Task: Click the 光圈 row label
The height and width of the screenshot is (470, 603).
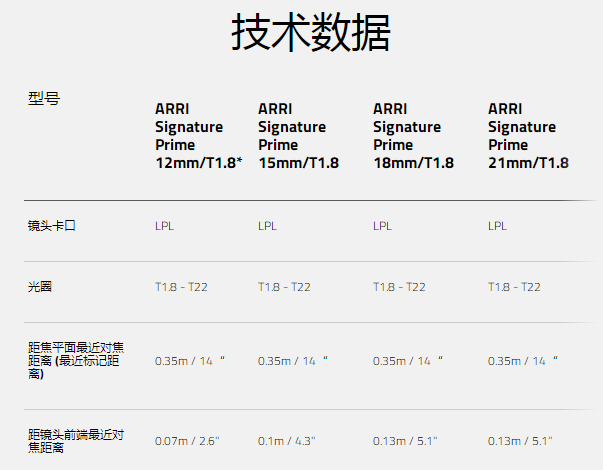Action: click(x=40, y=287)
